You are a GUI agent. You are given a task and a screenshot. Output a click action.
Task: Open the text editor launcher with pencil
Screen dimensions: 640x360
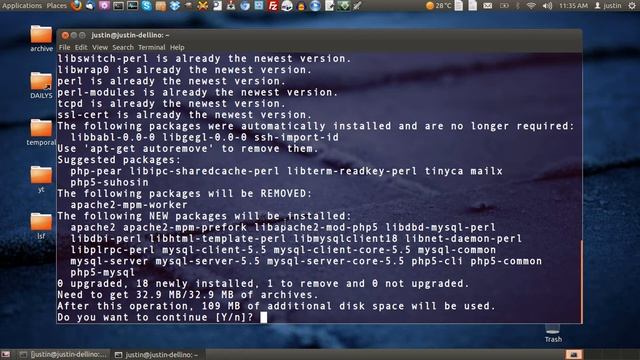pyautogui.click(x=329, y=6)
